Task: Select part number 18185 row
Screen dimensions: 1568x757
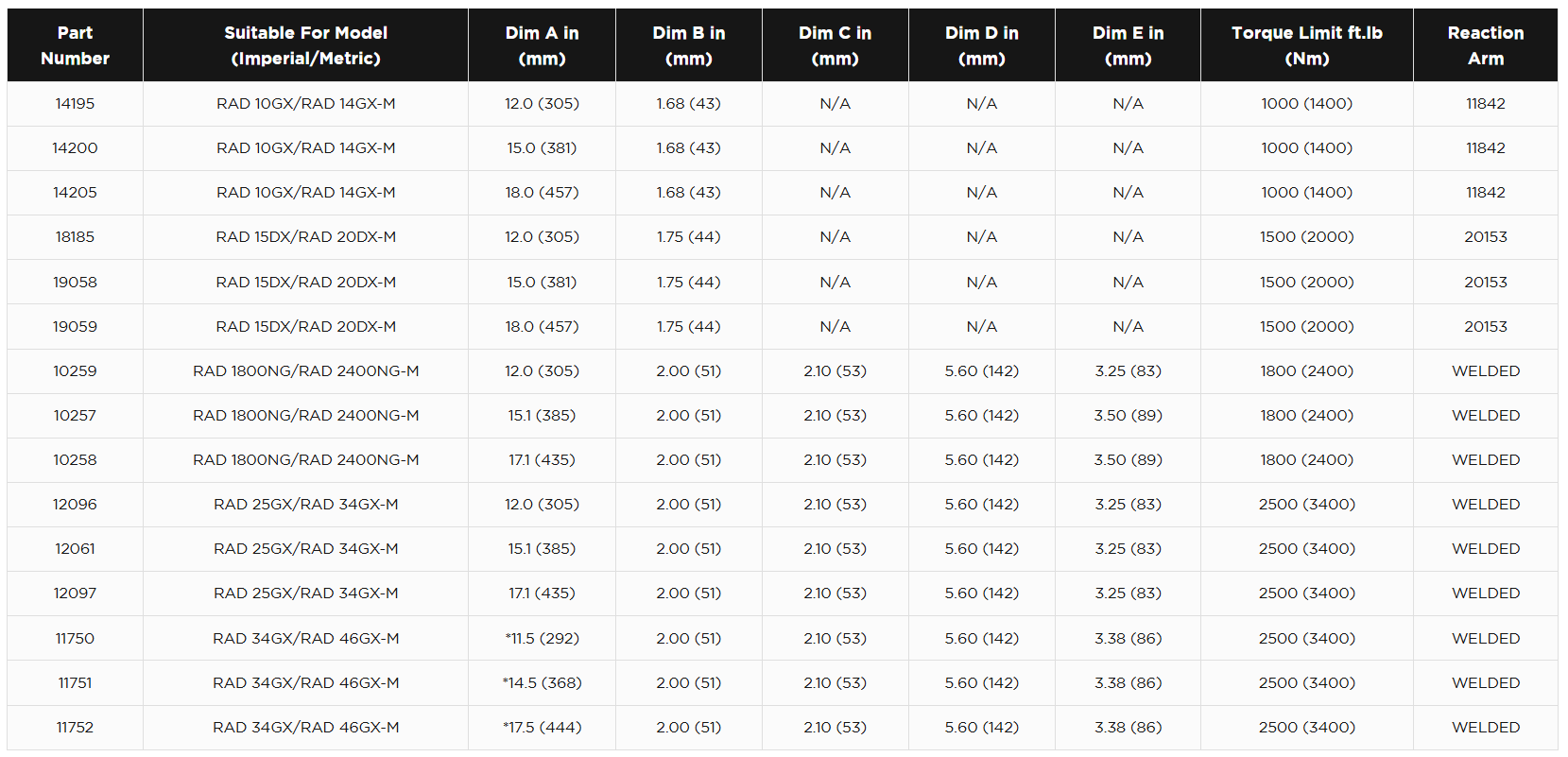Action: pyautogui.click(x=783, y=237)
